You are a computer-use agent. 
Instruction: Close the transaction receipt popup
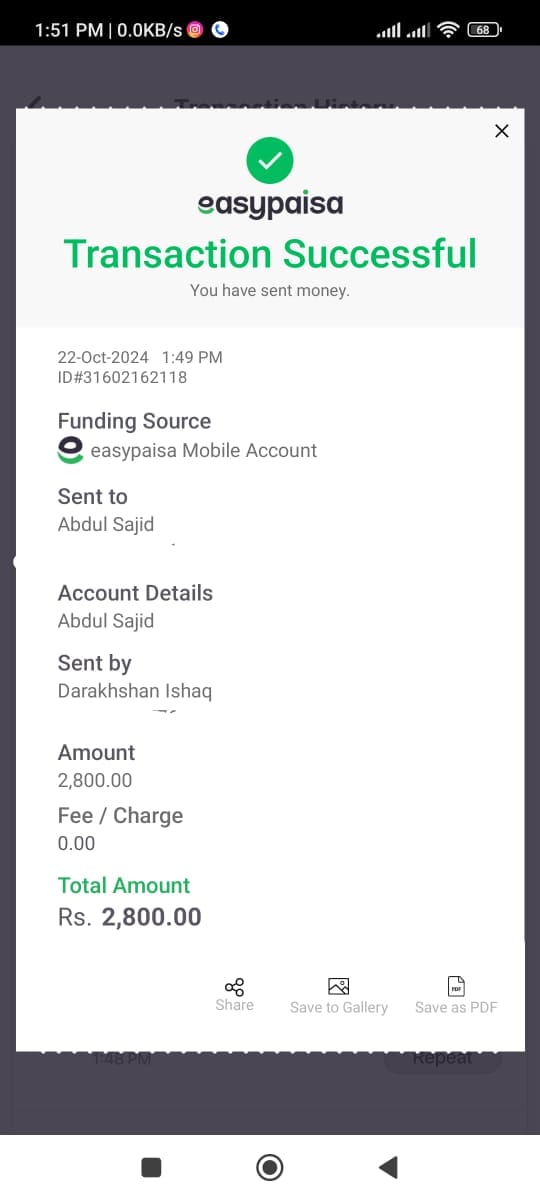[x=502, y=131]
